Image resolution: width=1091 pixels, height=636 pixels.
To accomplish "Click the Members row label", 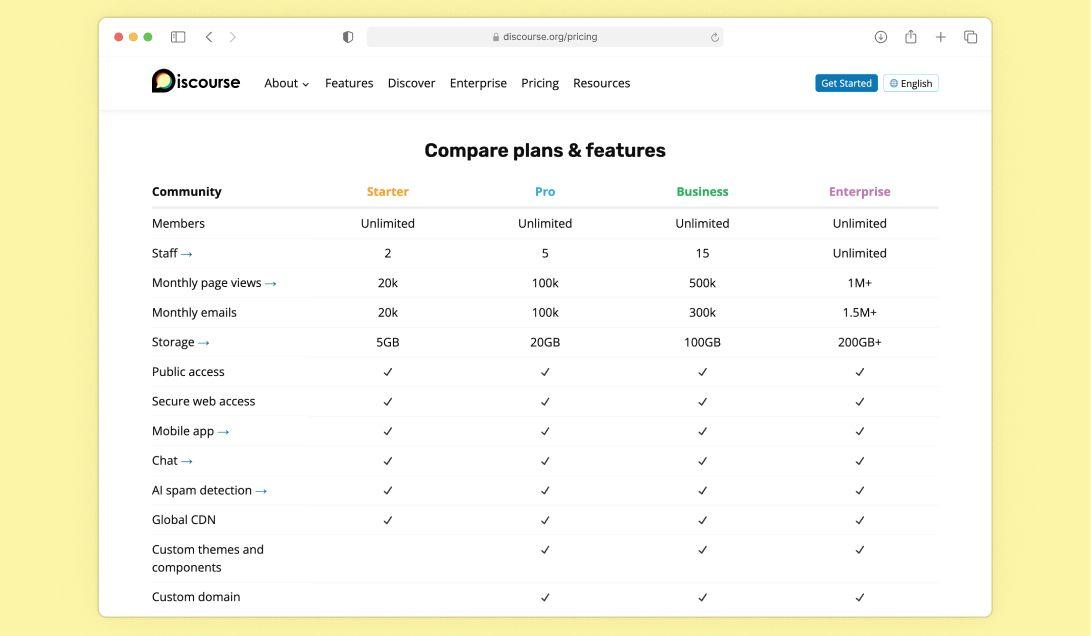I will [178, 223].
